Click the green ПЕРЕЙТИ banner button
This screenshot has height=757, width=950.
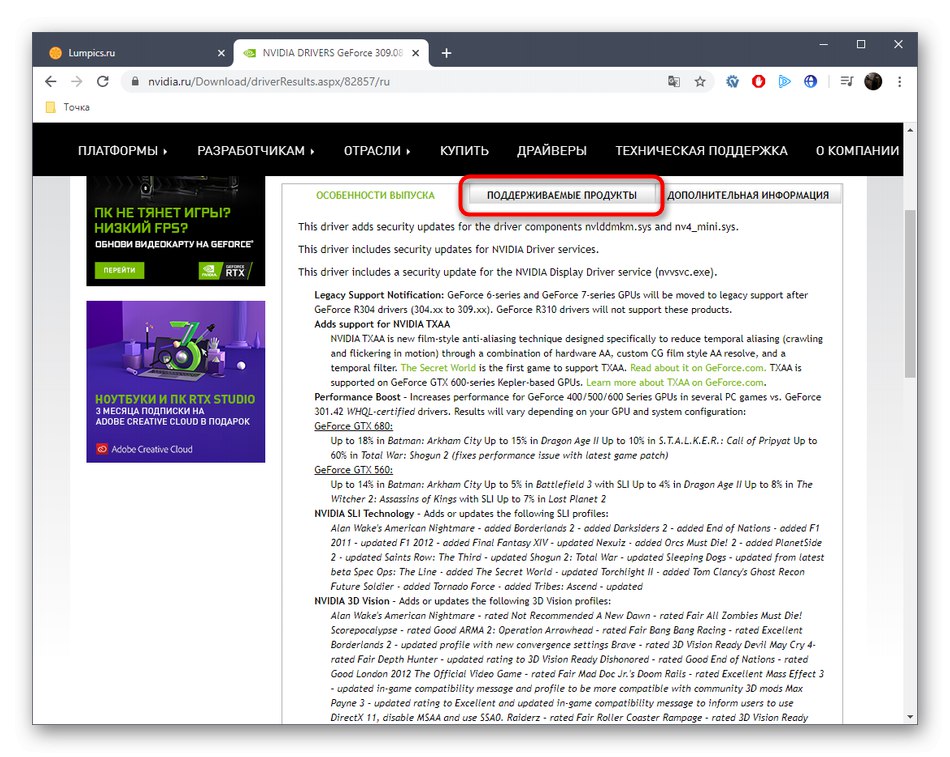pos(119,270)
